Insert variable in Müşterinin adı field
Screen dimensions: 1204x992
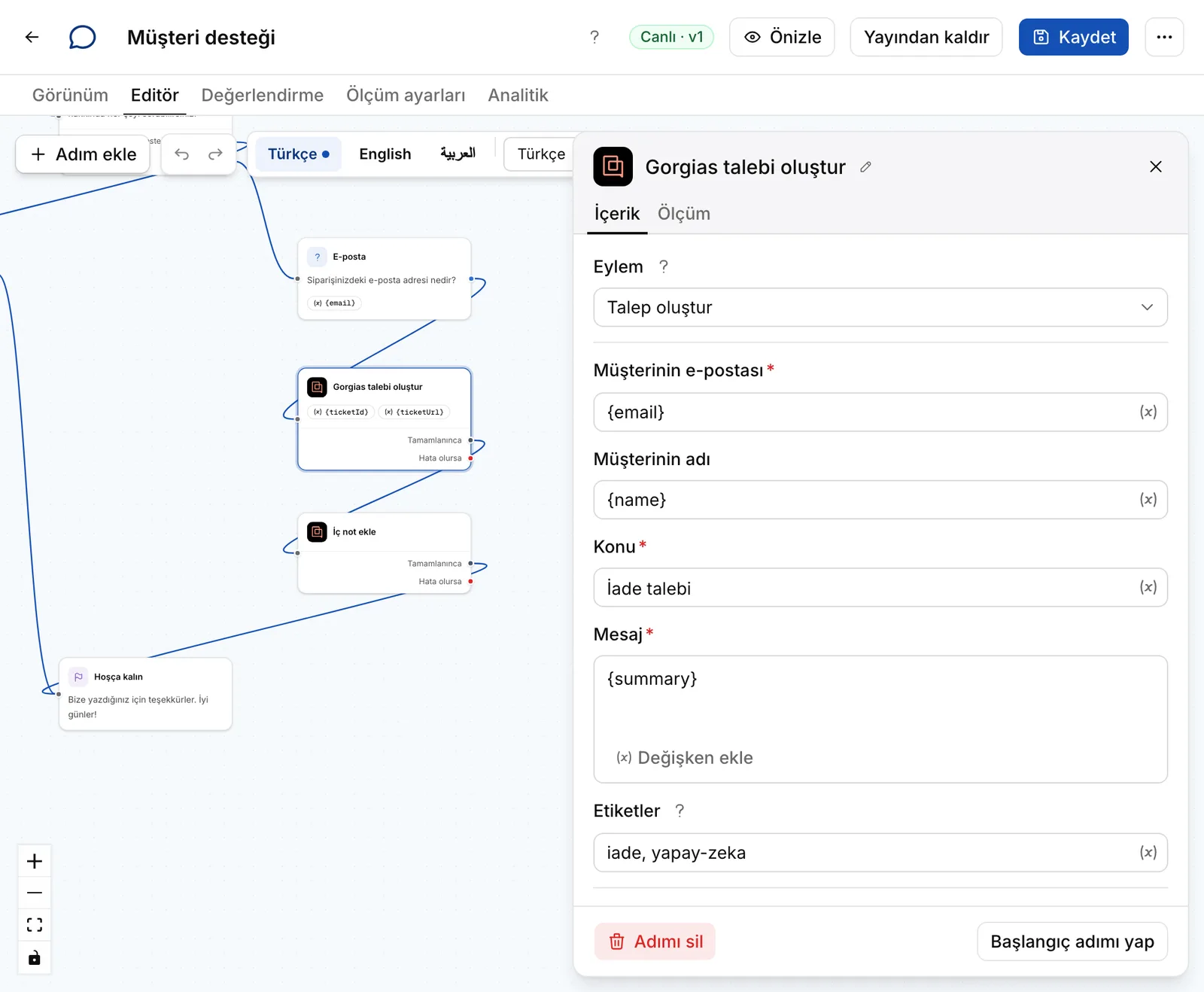tap(1148, 500)
